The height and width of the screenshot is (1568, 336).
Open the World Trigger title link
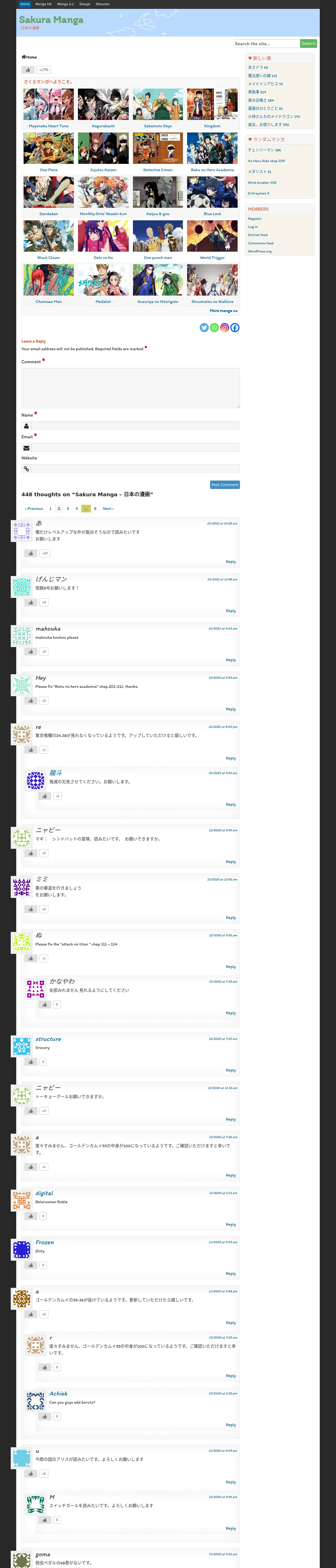(x=212, y=258)
